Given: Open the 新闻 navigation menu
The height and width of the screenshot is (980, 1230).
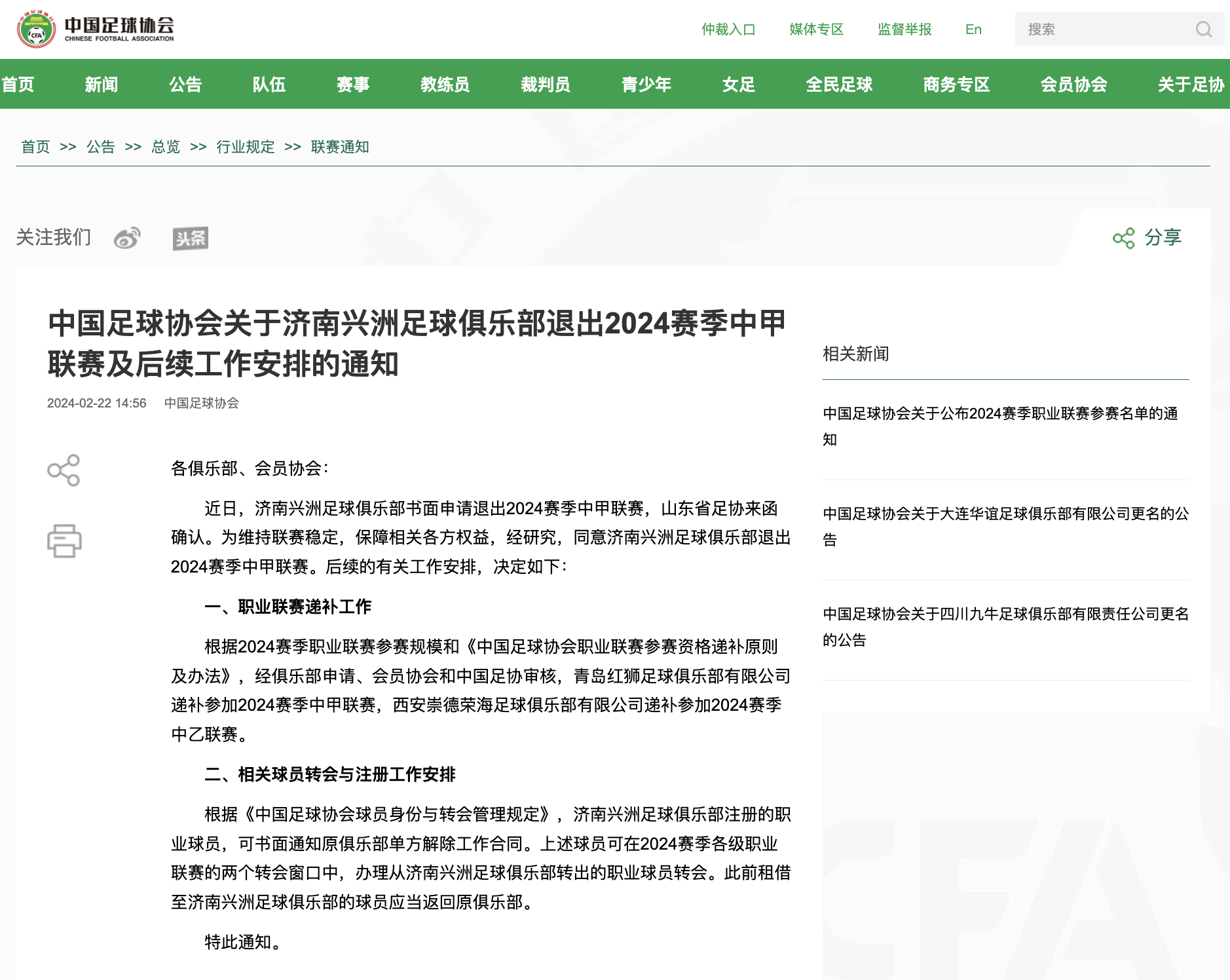Looking at the screenshot, I should (102, 85).
